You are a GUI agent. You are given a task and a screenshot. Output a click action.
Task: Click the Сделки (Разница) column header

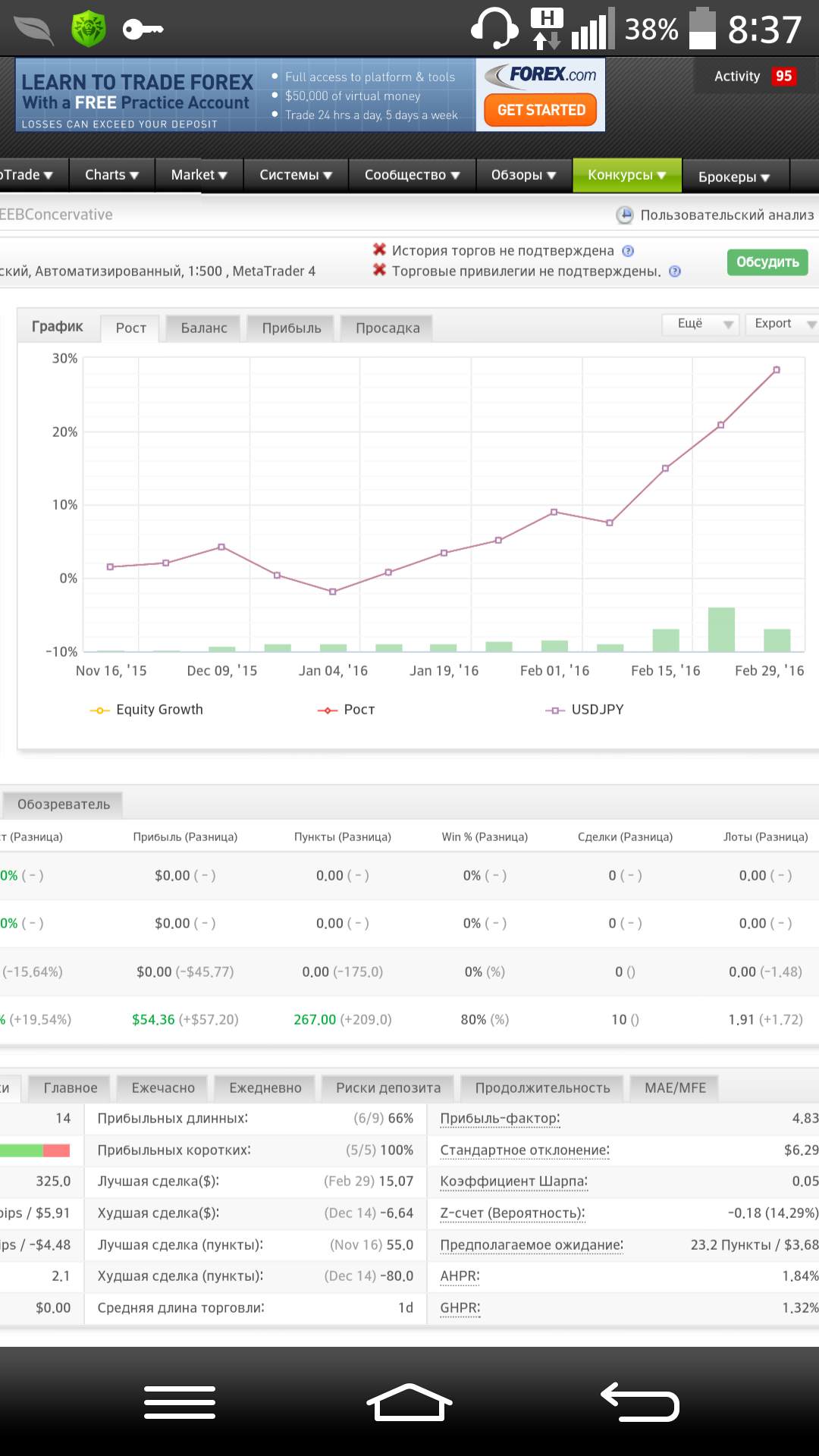pyautogui.click(x=625, y=837)
